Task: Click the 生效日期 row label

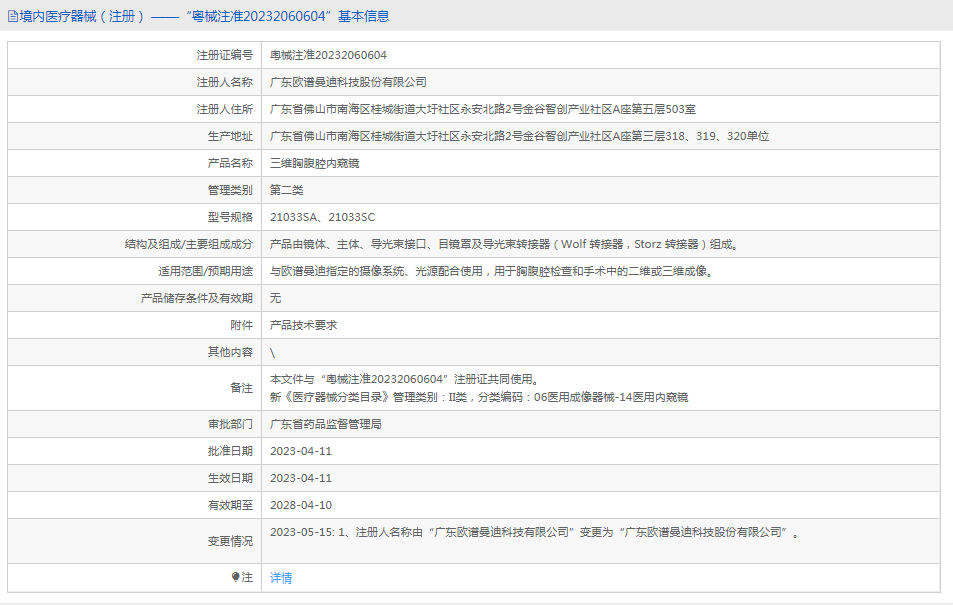Action: [230, 479]
